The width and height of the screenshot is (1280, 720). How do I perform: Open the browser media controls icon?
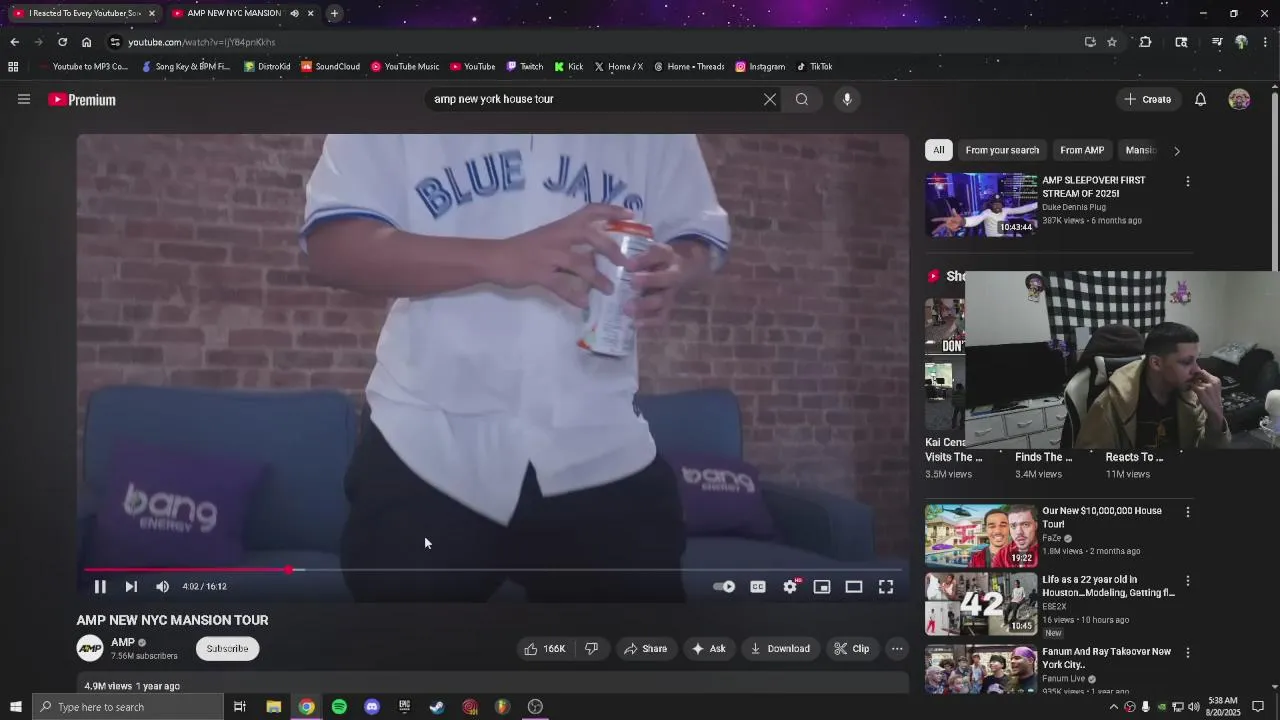[x=1217, y=42]
